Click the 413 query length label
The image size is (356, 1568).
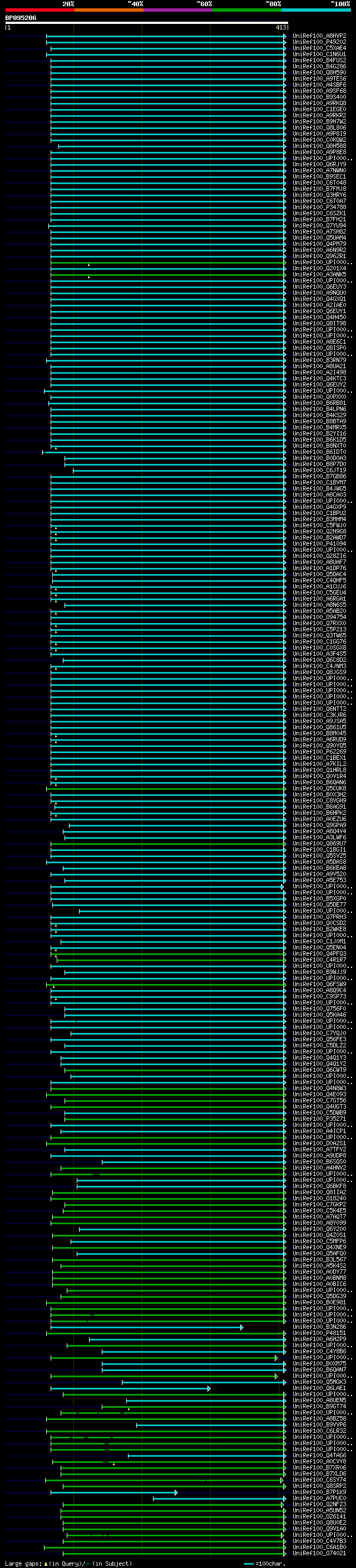tap(281, 27)
